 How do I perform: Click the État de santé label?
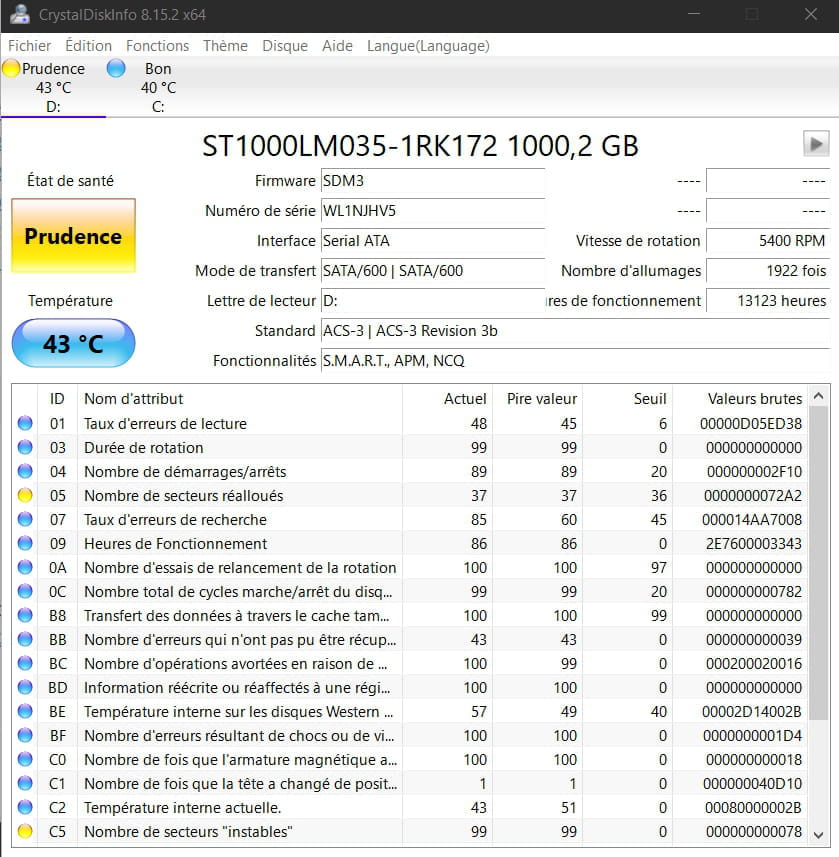click(x=71, y=181)
